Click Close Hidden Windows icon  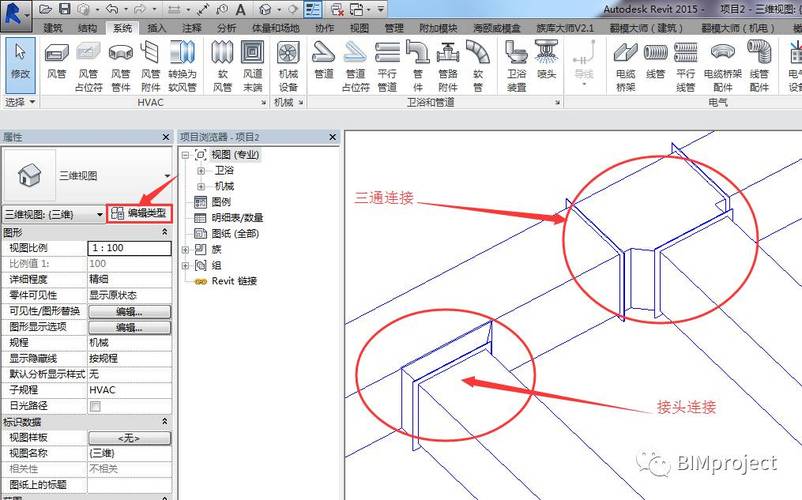pyautogui.click(x=337, y=9)
